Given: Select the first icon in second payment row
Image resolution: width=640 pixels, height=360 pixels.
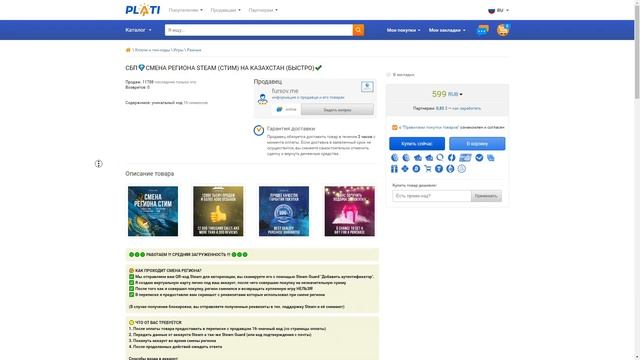Looking at the screenshot, I should pyautogui.click(x=394, y=169).
